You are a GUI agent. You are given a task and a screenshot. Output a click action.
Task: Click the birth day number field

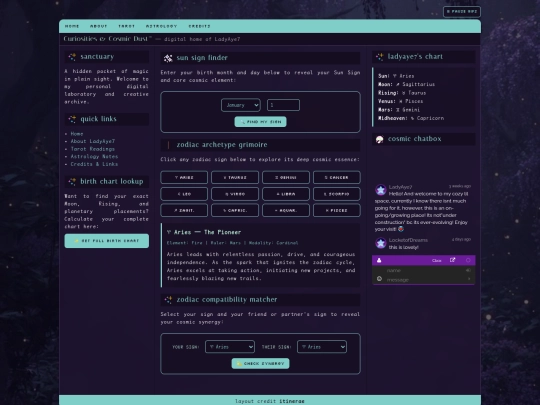coord(283,105)
